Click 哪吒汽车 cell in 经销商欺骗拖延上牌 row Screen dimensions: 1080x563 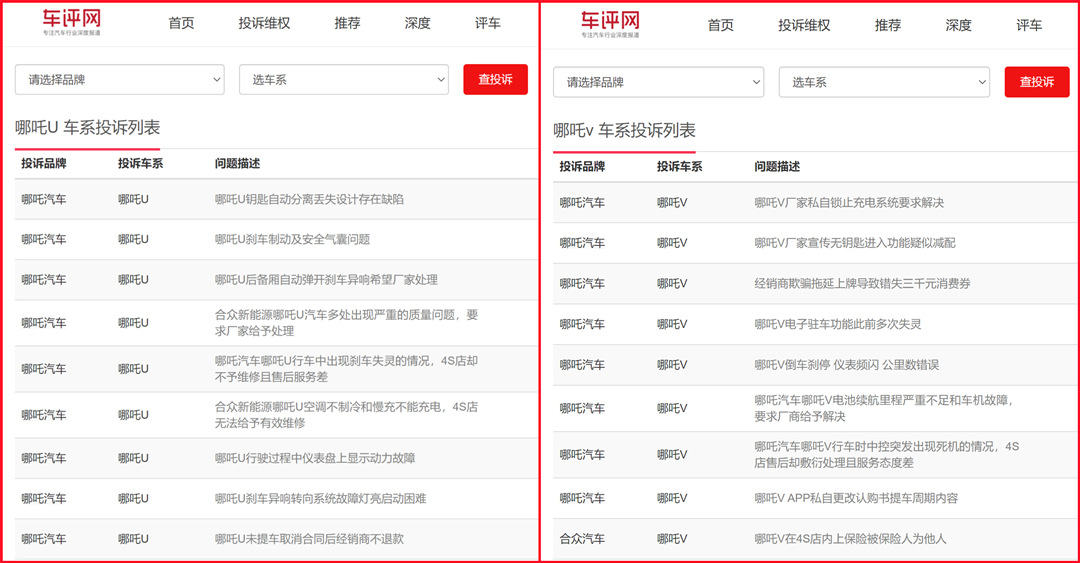[582, 283]
